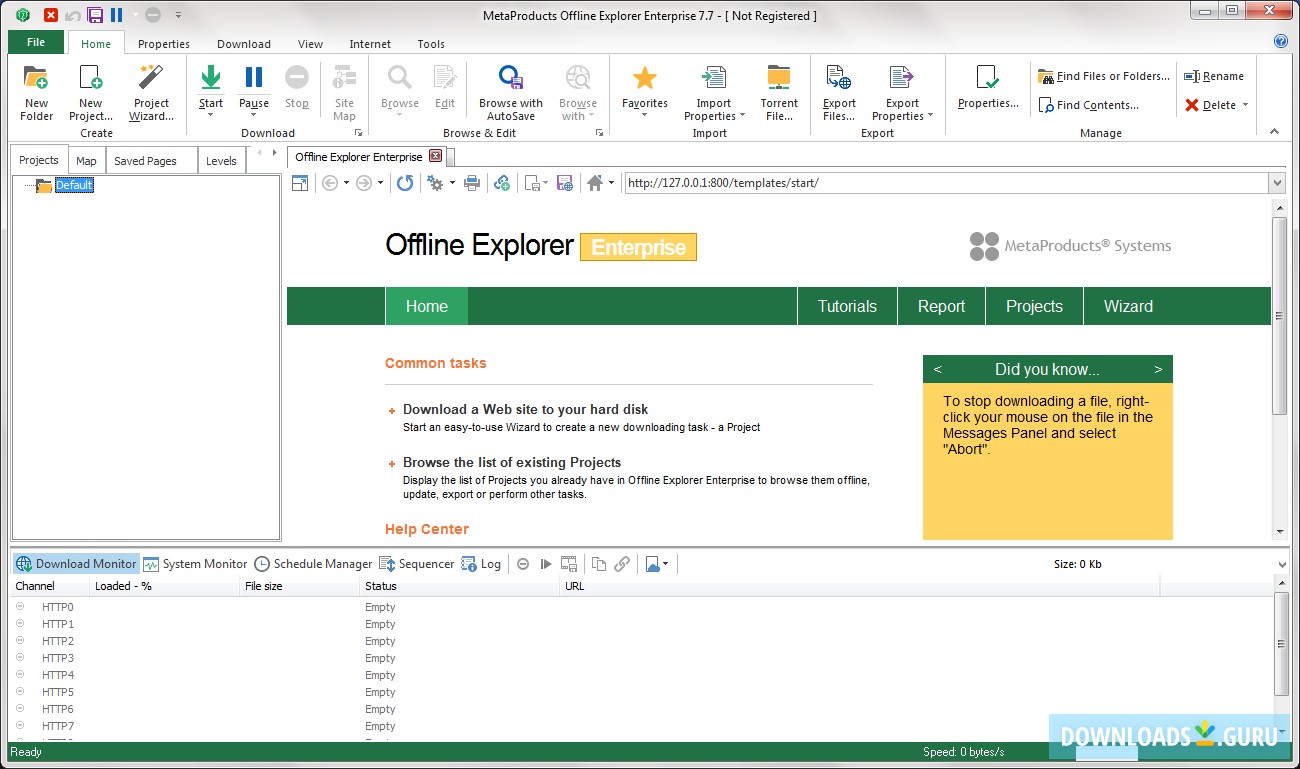The height and width of the screenshot is (769, 1300).
Task: Click the Browse with AutoSave icon
Action: (510, 90)
